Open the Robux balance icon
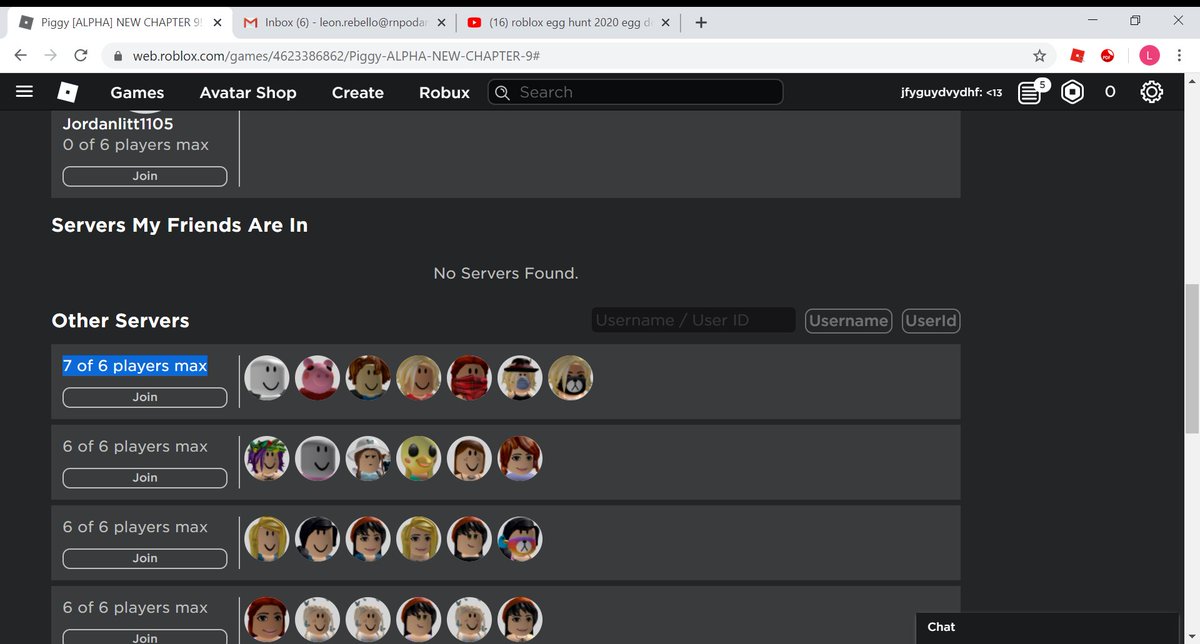This screenshot has width=1200, height=644. coord(1072,92)
